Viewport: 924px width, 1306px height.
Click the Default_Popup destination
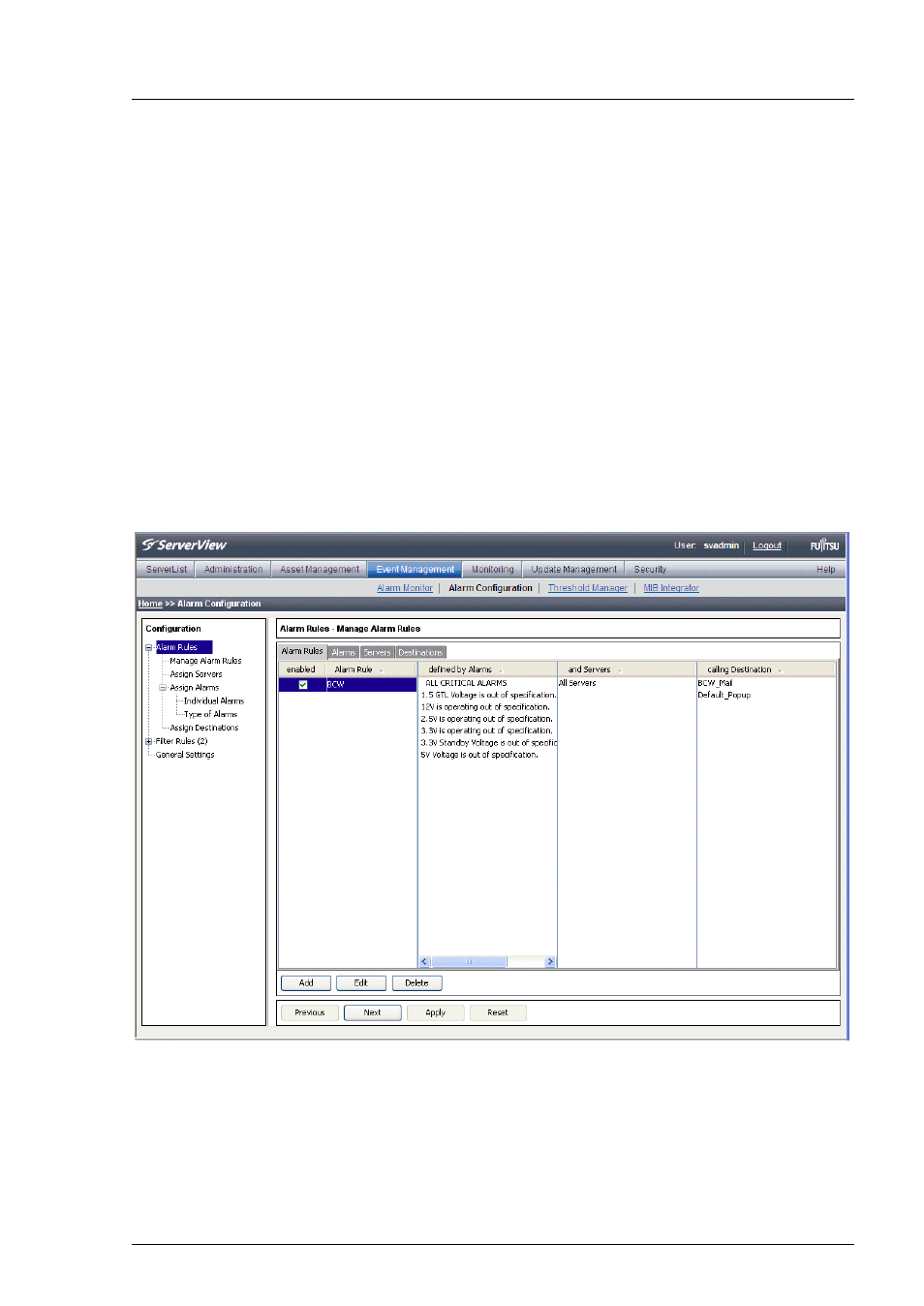[x=724, y=696]
